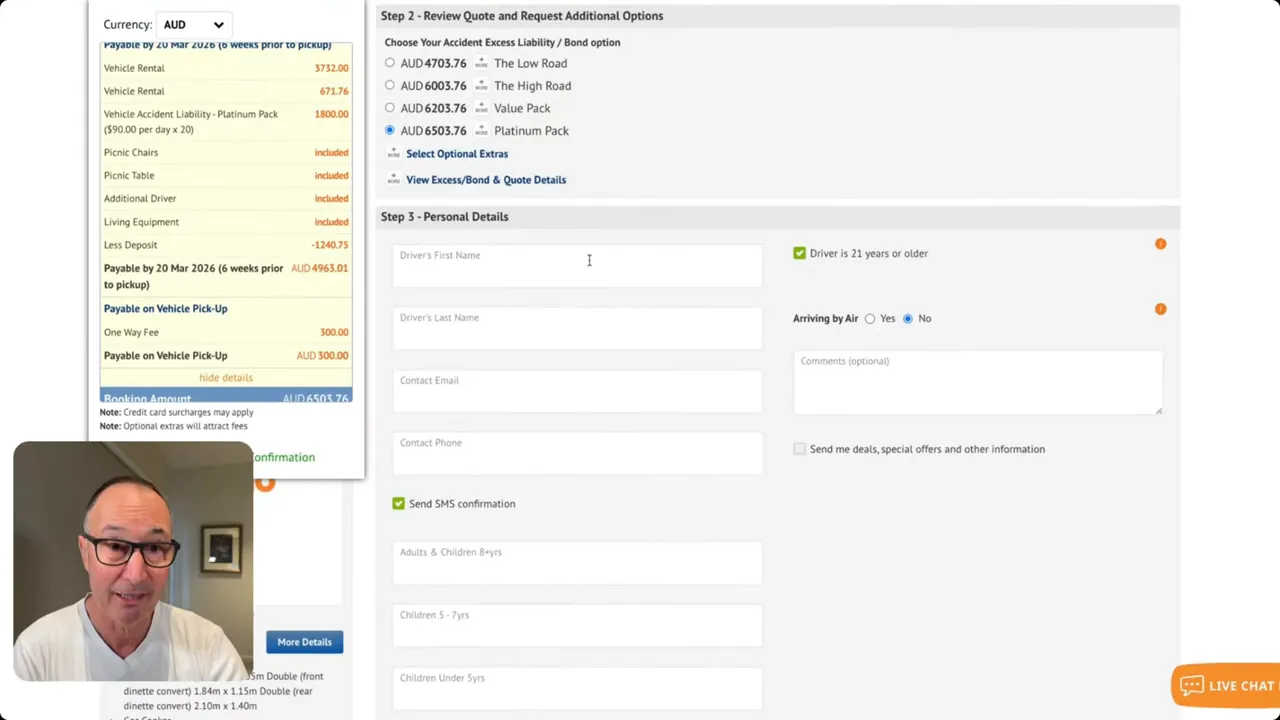Click the icon before Select Optional Extras
Image resolution: width=1280 pixels, height=720 pixels.
[x=393, y=154]
